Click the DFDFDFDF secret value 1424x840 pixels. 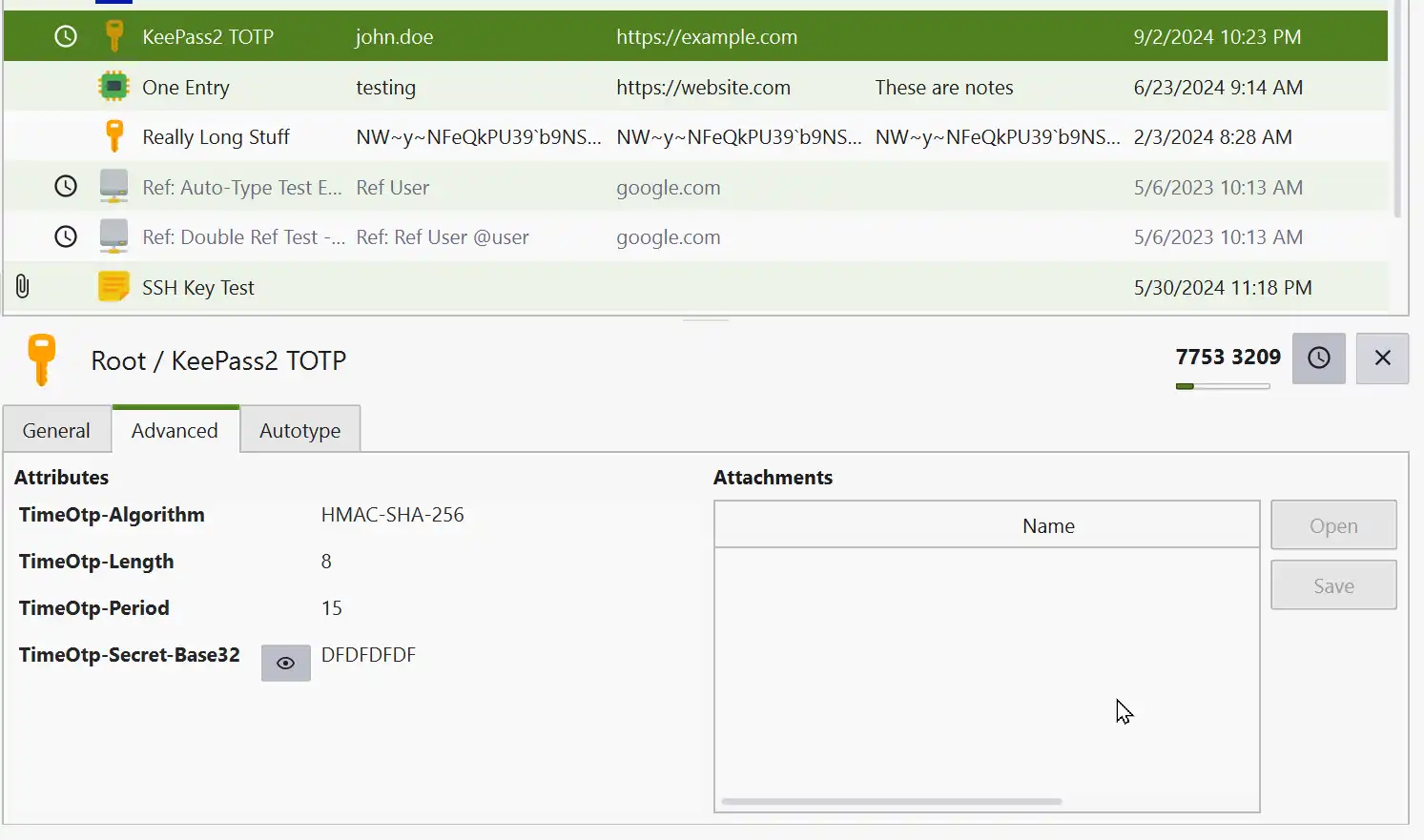point(368,654)
